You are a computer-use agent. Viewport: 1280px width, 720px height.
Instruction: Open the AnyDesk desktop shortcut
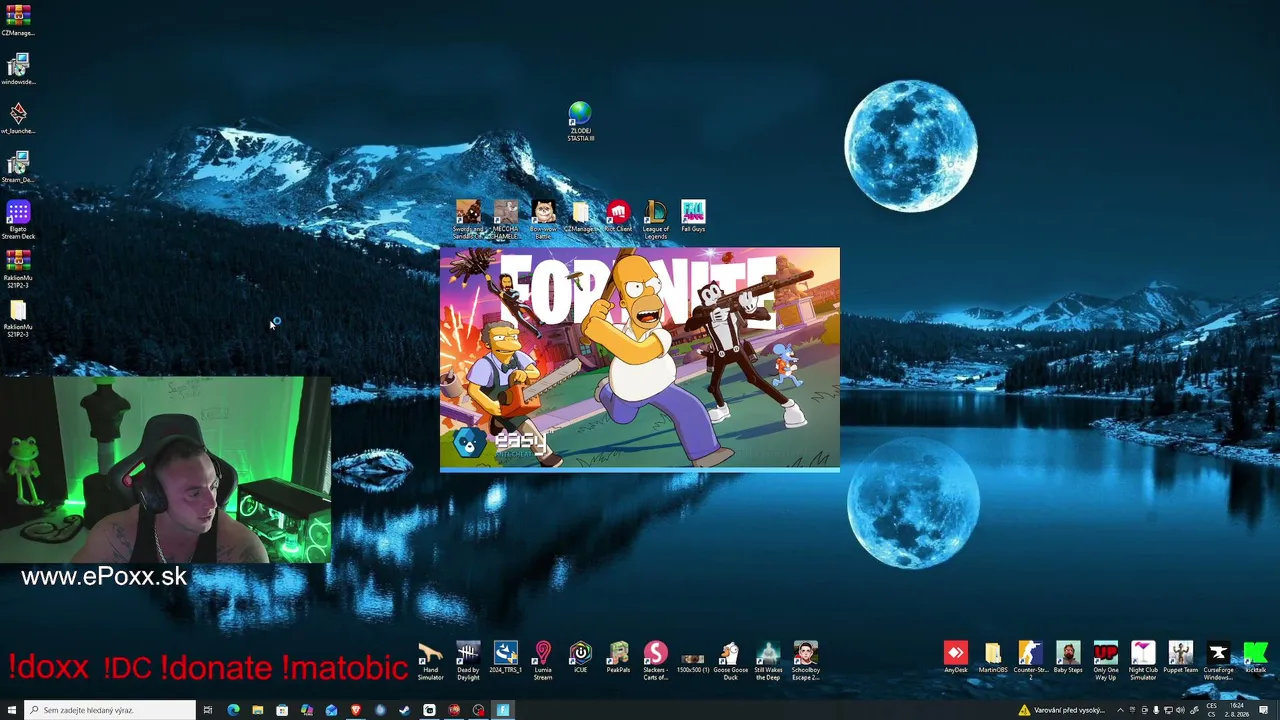956,658
